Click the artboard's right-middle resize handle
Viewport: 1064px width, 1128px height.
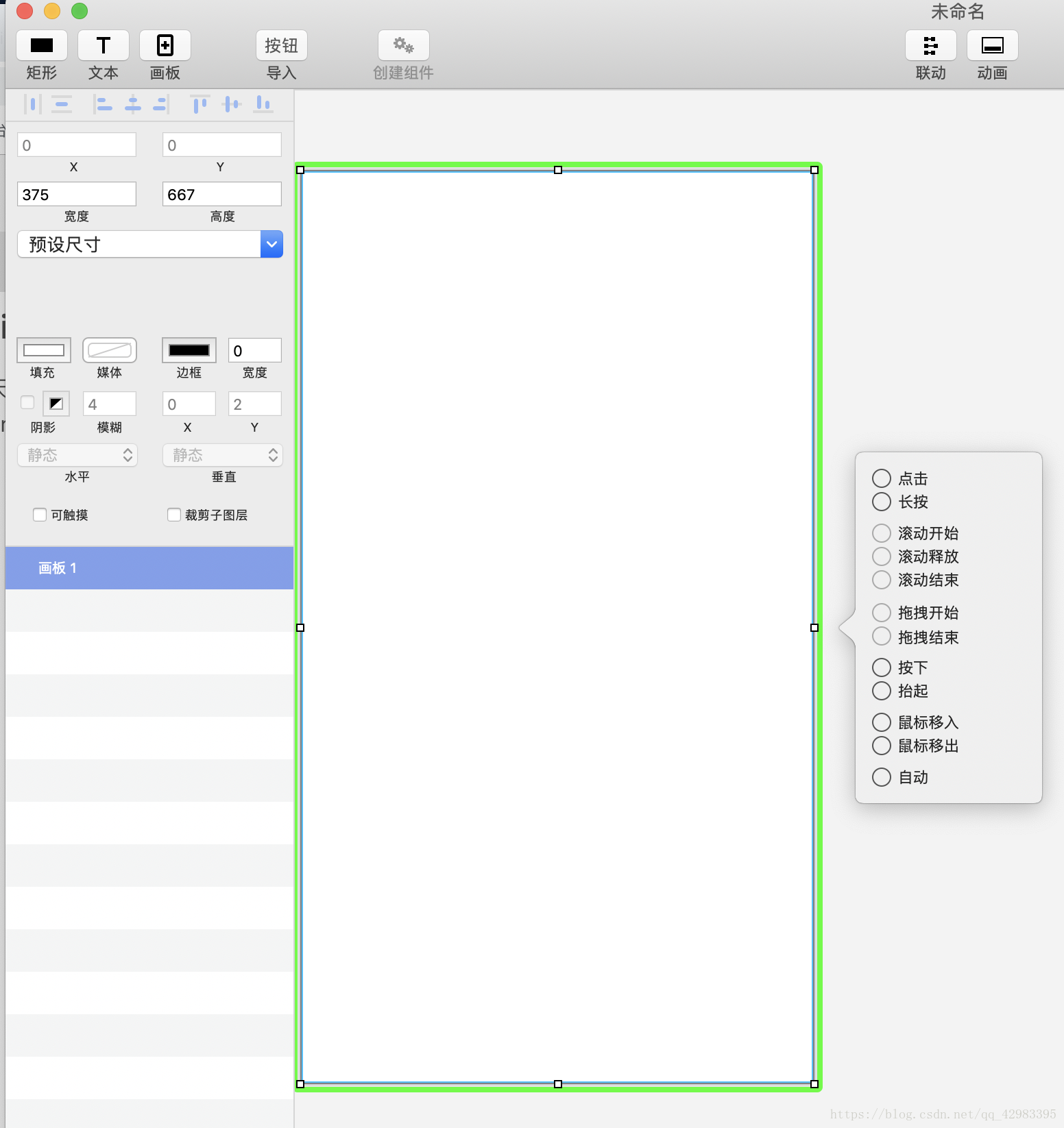pyautogui.click(x=814, y=628)
